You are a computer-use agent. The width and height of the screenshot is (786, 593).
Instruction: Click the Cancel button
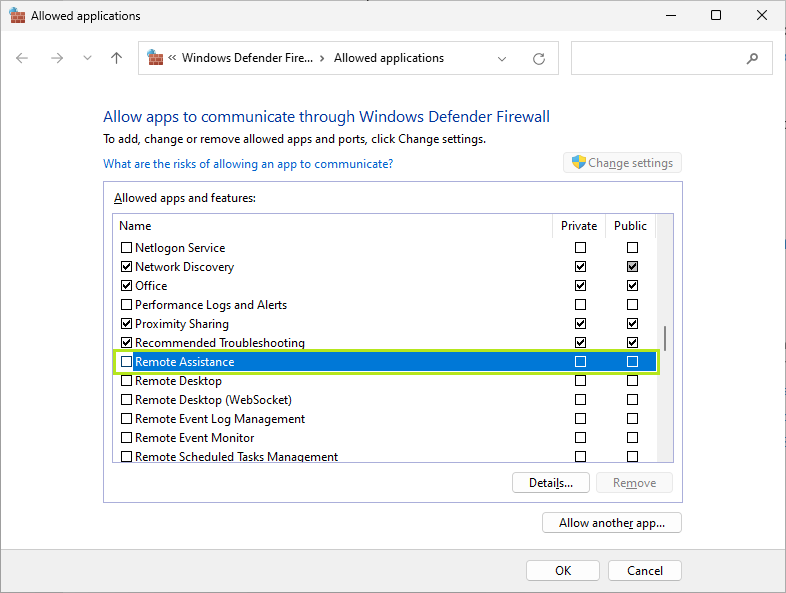point(645,570)
